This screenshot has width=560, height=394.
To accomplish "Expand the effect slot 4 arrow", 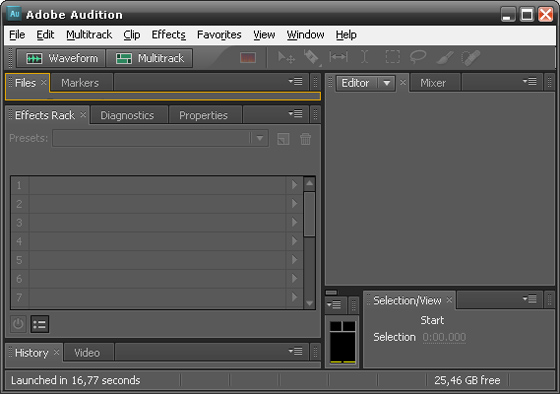I will click(x=294, y=241).
